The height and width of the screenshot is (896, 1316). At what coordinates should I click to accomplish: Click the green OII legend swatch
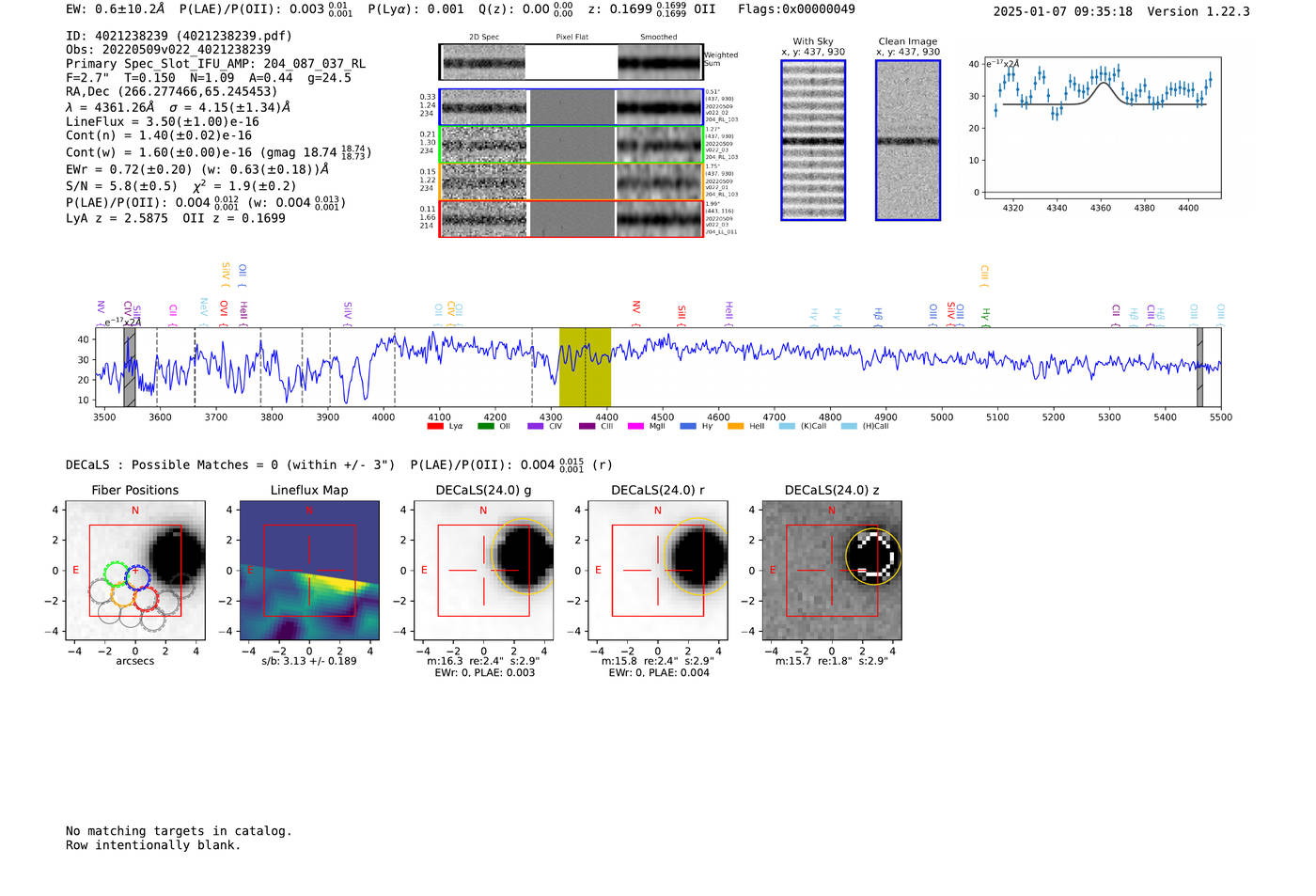coord(486,426)
